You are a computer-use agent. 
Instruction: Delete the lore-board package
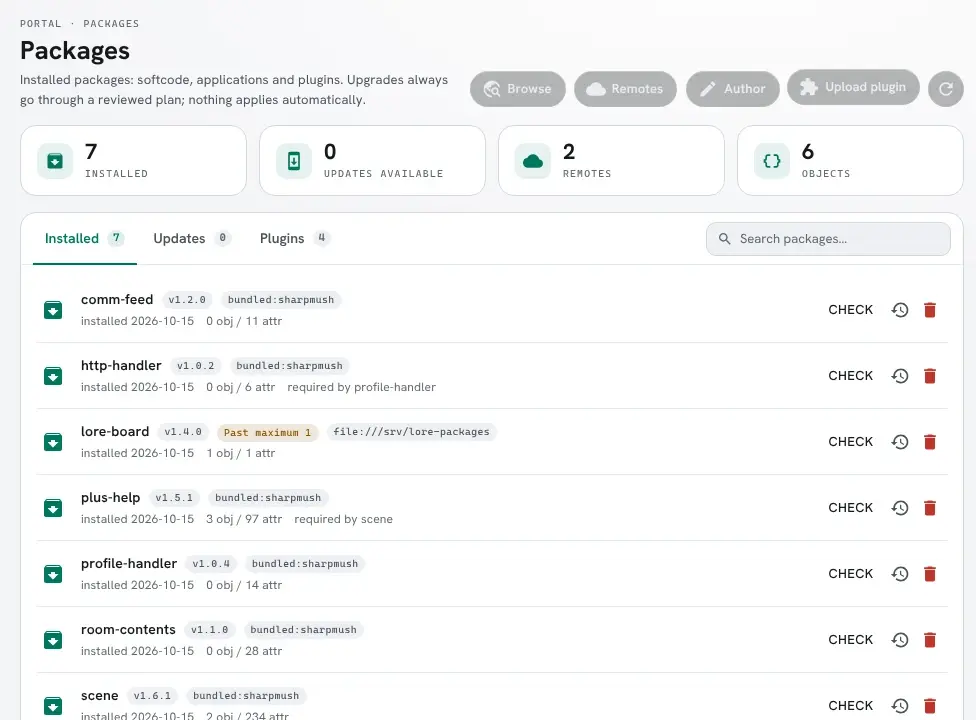[x=930, y=442]
